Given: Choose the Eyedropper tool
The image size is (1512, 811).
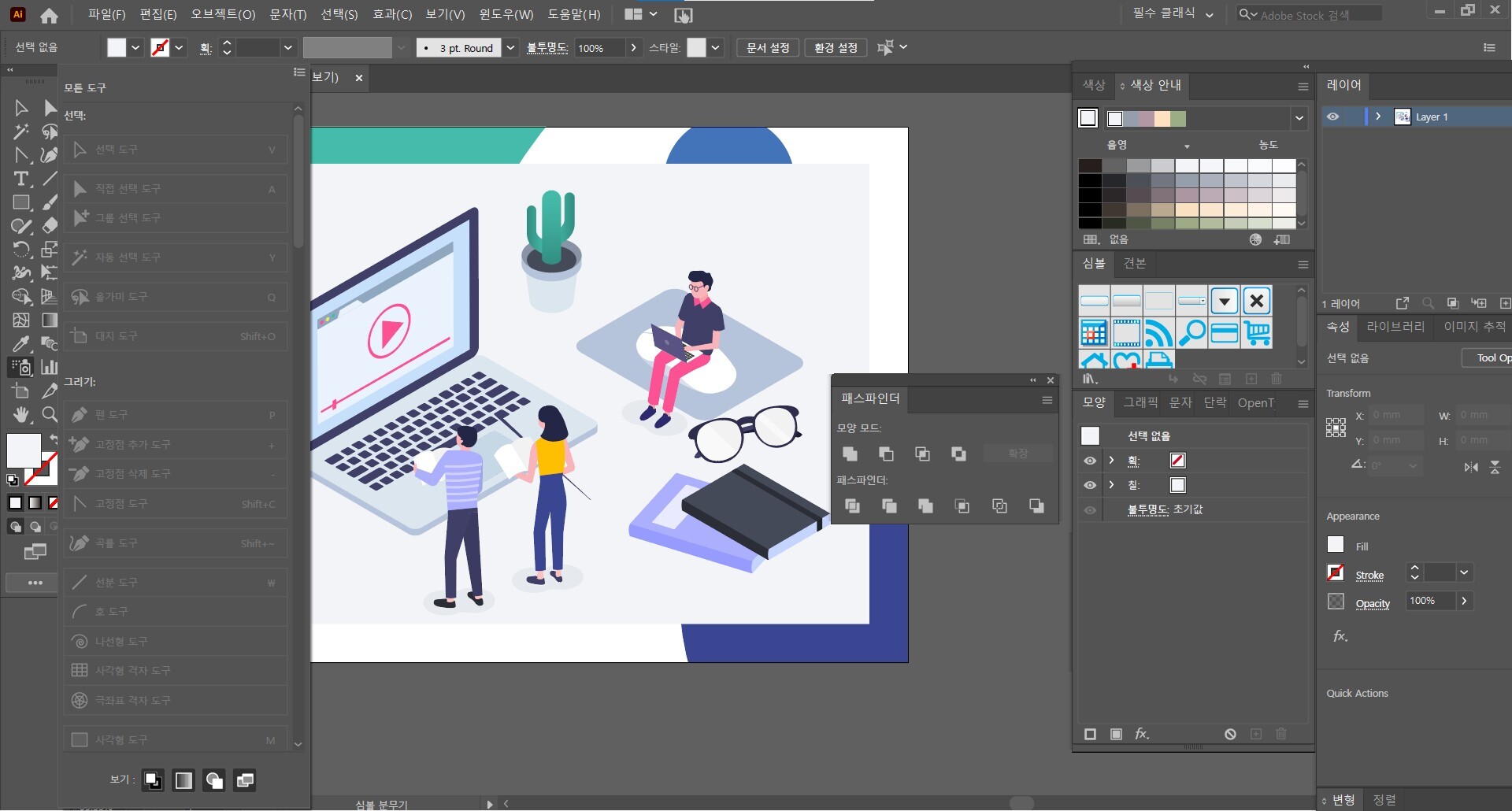Looking at the screenshot, I should tap(21, 343).
